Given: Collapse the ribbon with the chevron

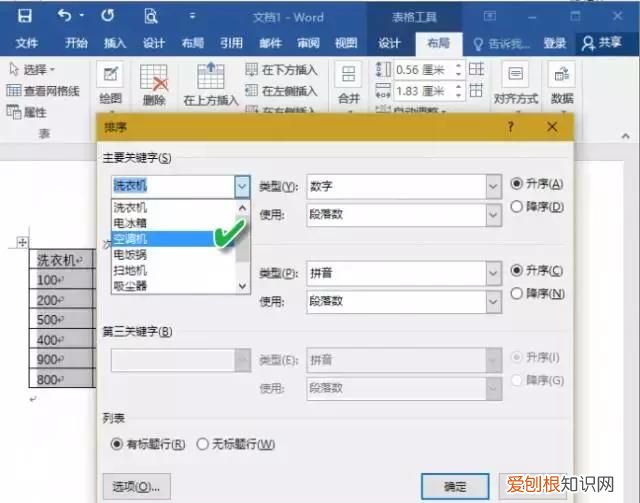Looking at the screenshot, I should (x=625, y=136).
